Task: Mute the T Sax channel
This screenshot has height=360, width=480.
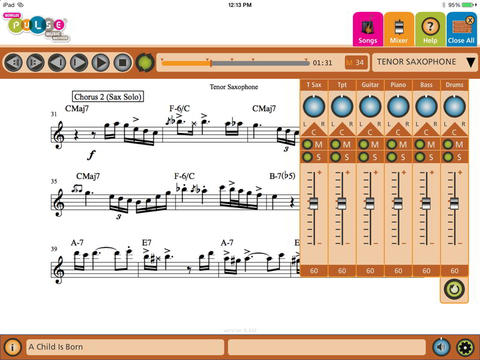Action: [308, 145]
